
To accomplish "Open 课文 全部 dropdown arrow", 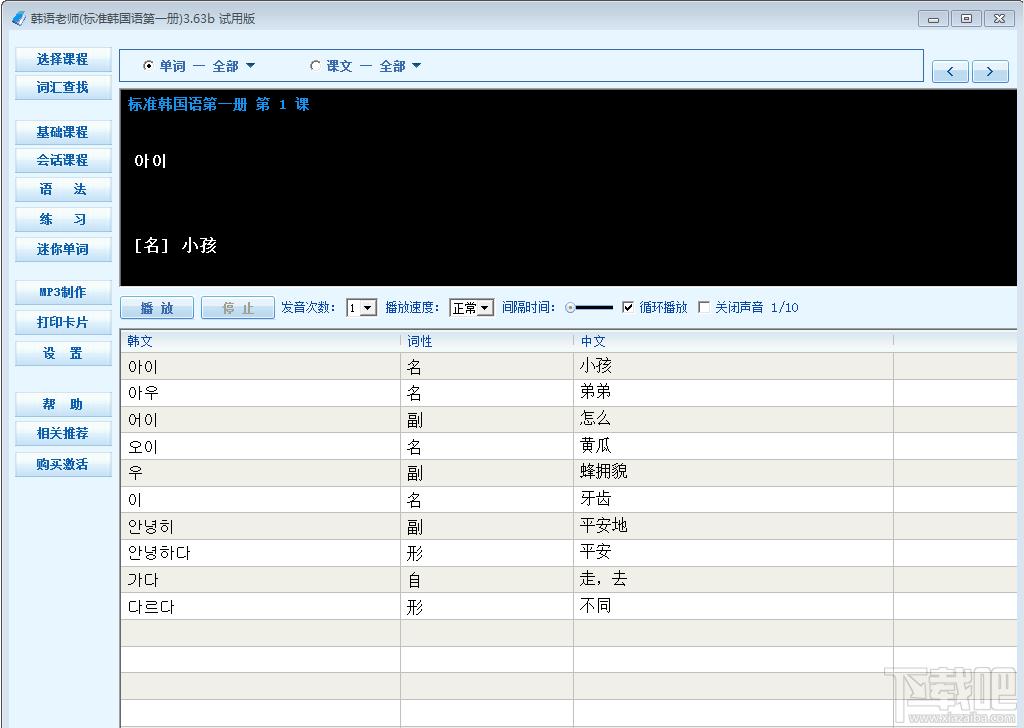I will tap(417, 65).
